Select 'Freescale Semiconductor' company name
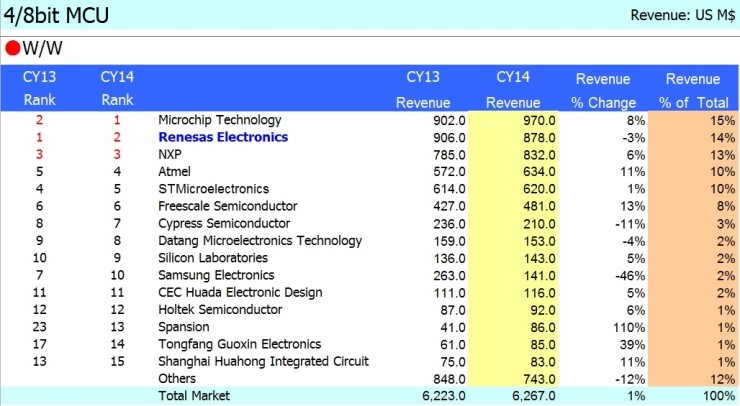The width and height of the screenshot is (740, 406). [227, 206]
